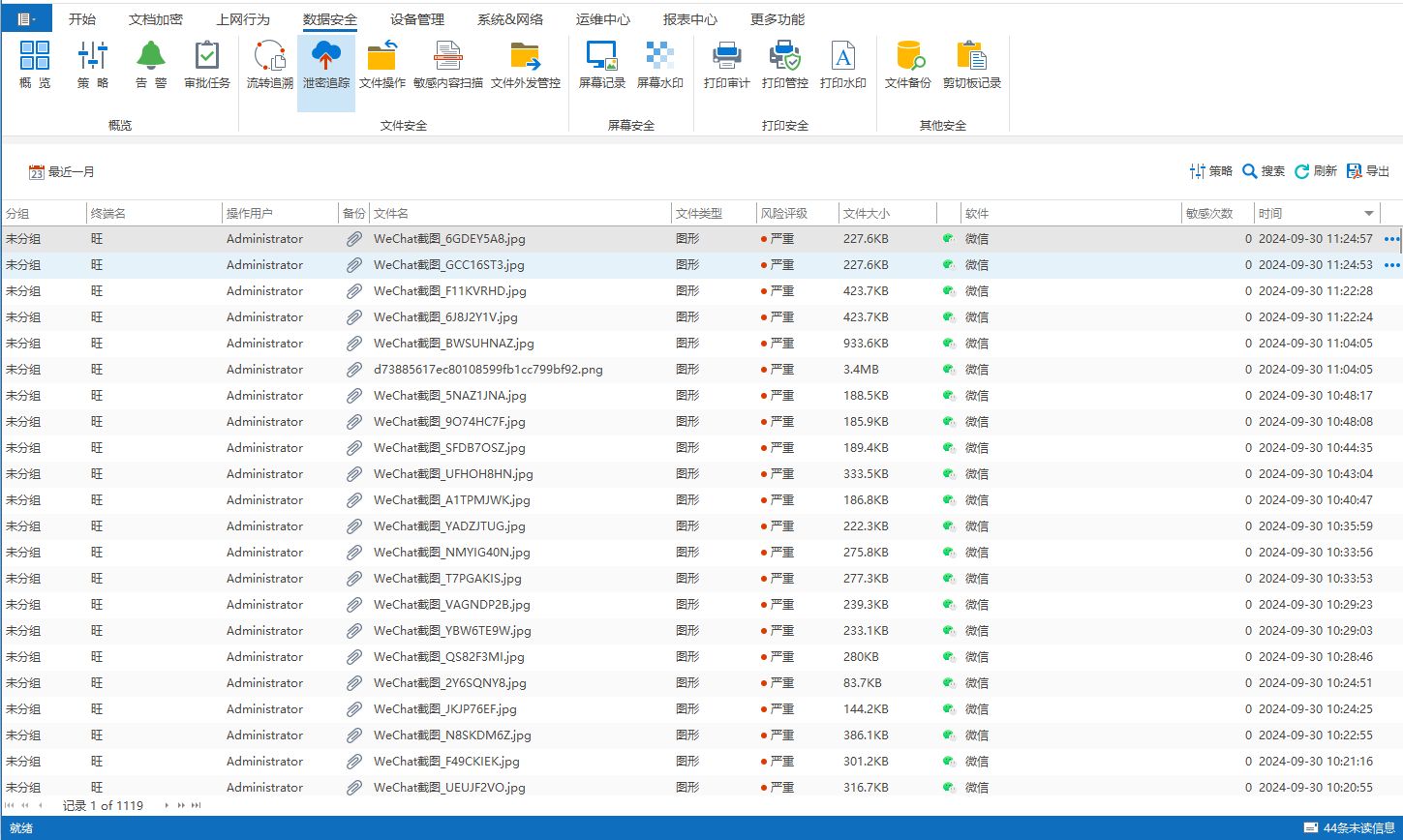The width and height of the screenshot is (1403, 840).
Task: Click the unread messages envelope icon
Action: [1311, 828]
